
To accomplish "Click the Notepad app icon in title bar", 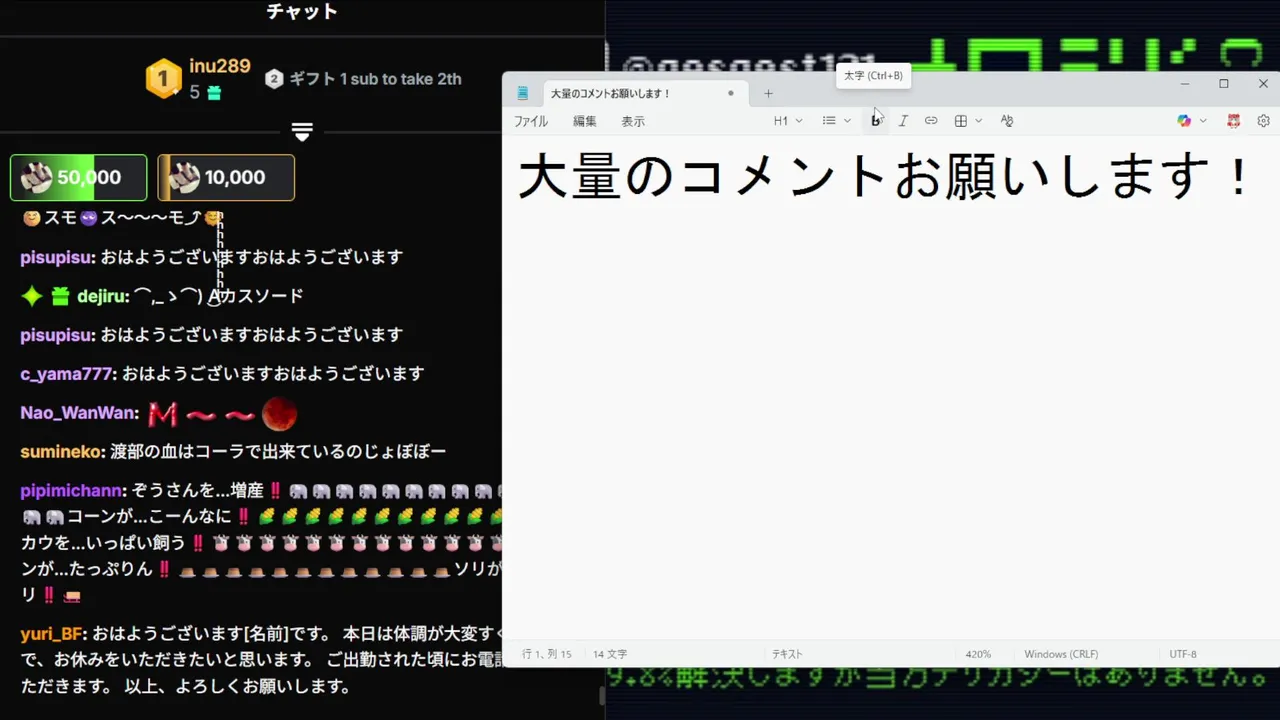I will pos(522,93).
